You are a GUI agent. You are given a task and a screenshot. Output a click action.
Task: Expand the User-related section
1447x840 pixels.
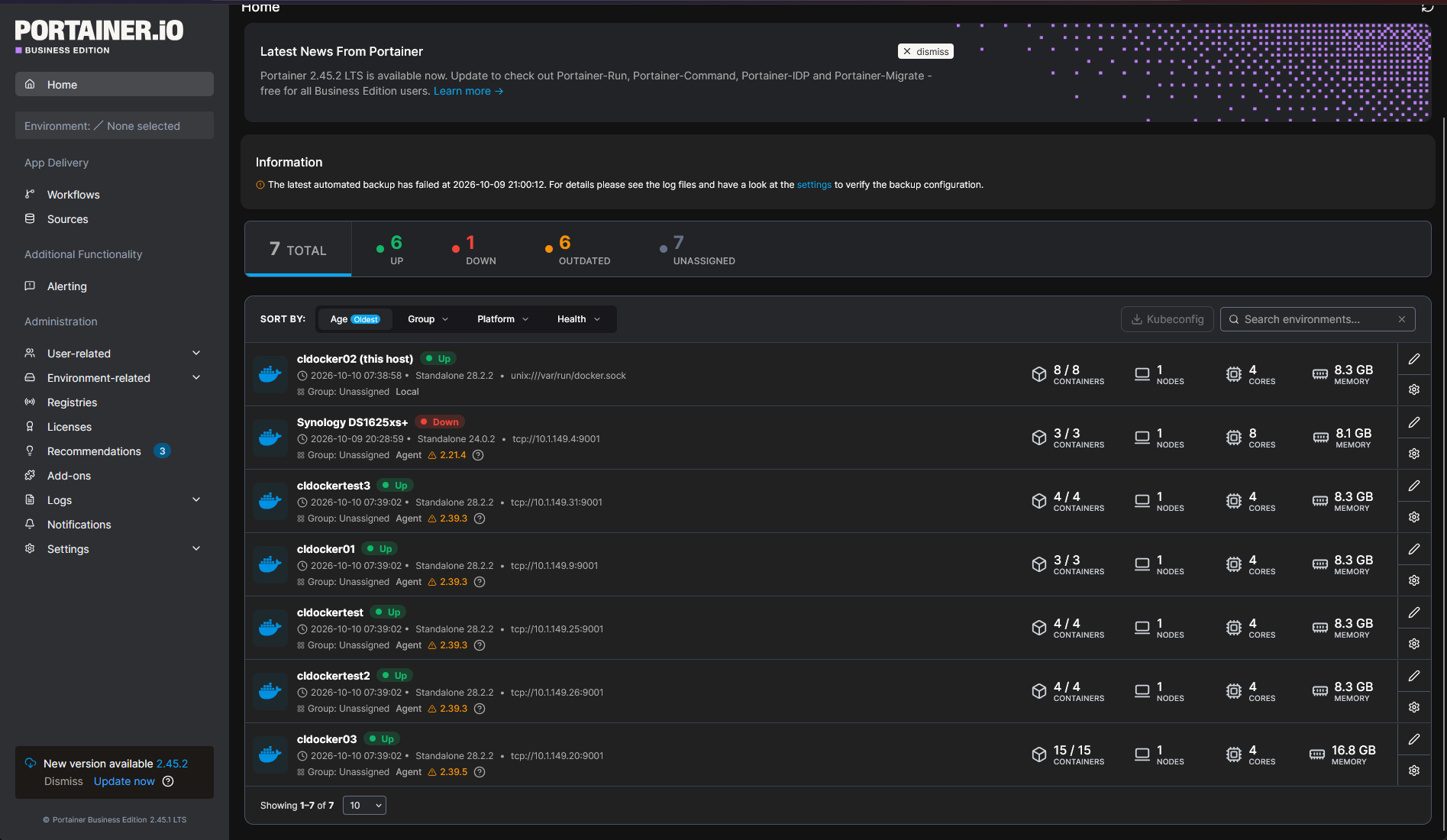coord(115,354)
